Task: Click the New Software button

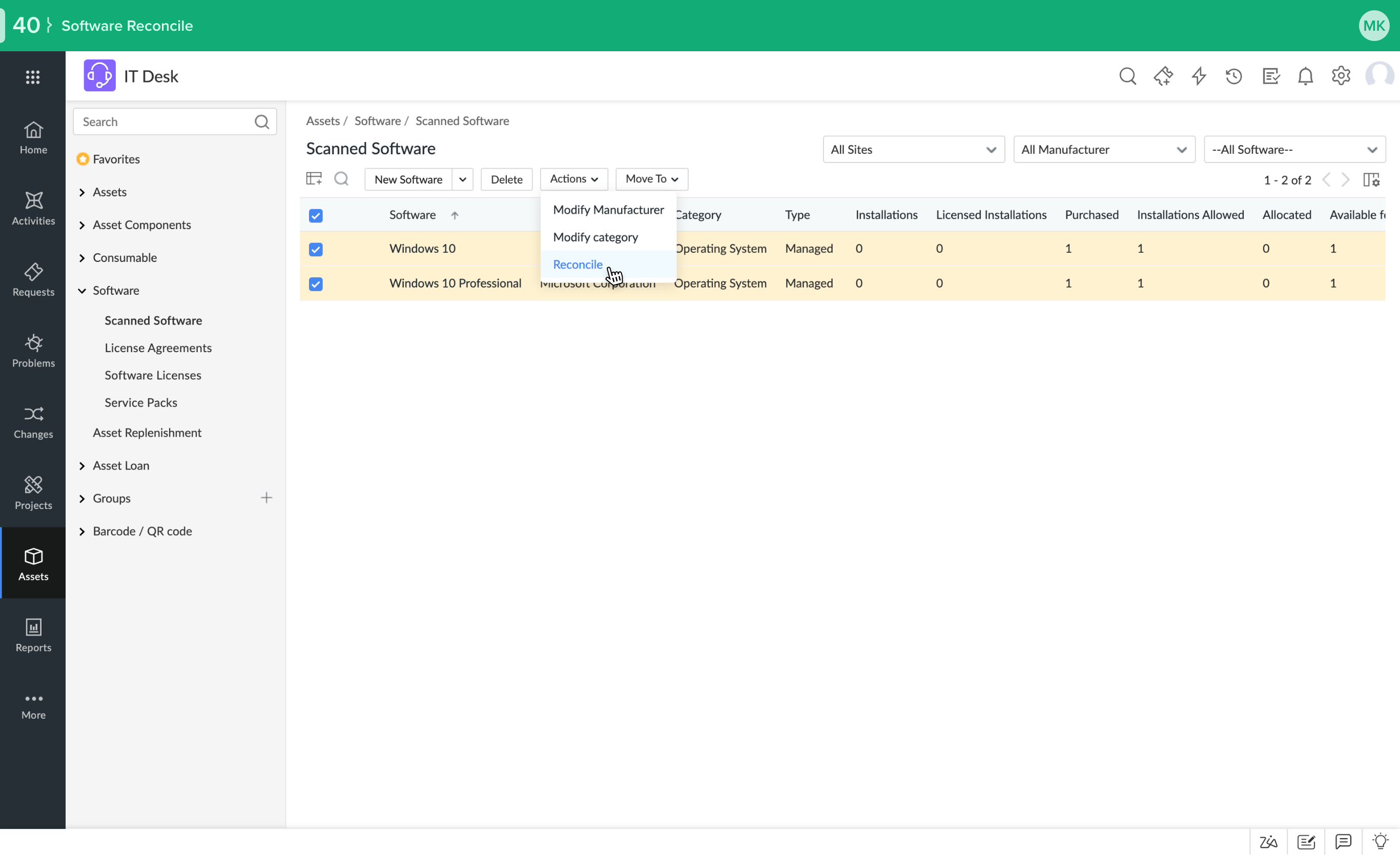Action: (408, 179)
